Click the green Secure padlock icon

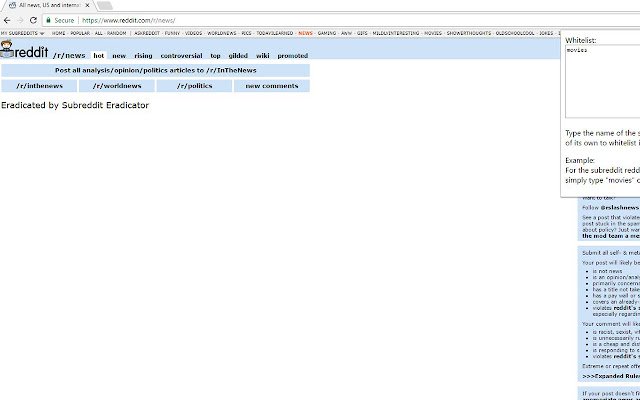click(49, 20)
